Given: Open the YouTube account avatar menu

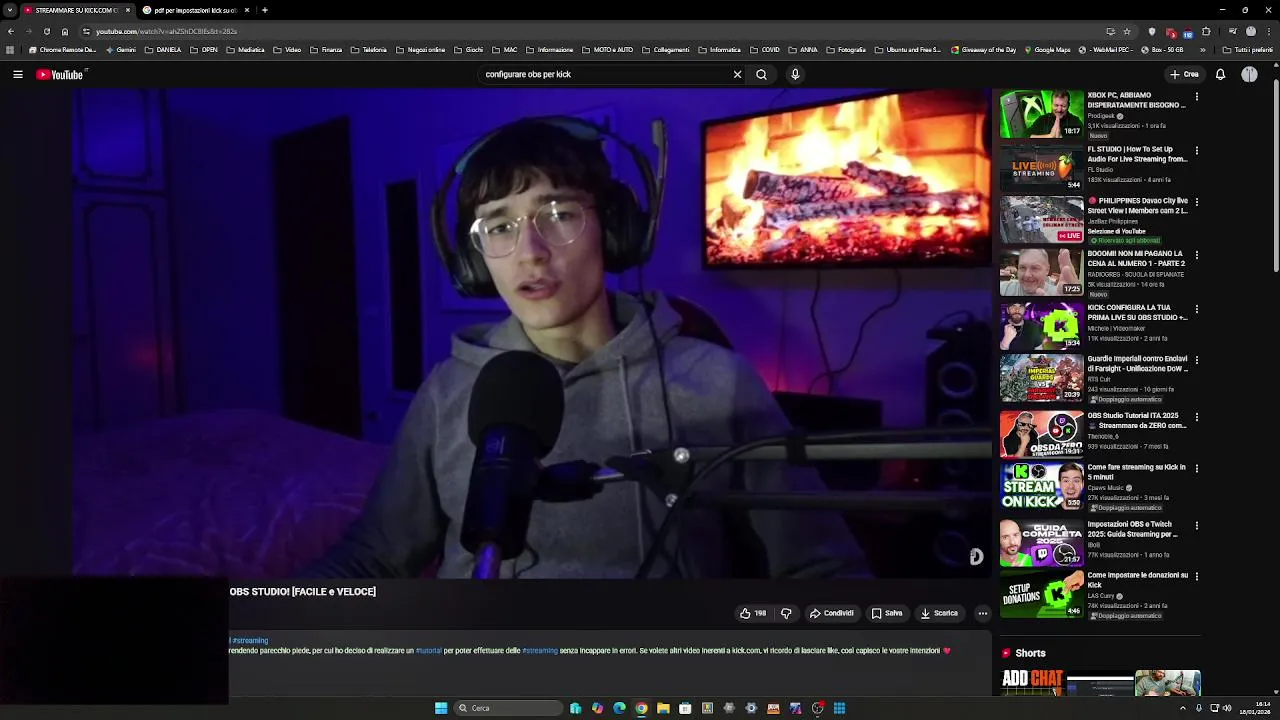Looking at the screenshot, I should pyautogui.click(x=1249, y=74).
